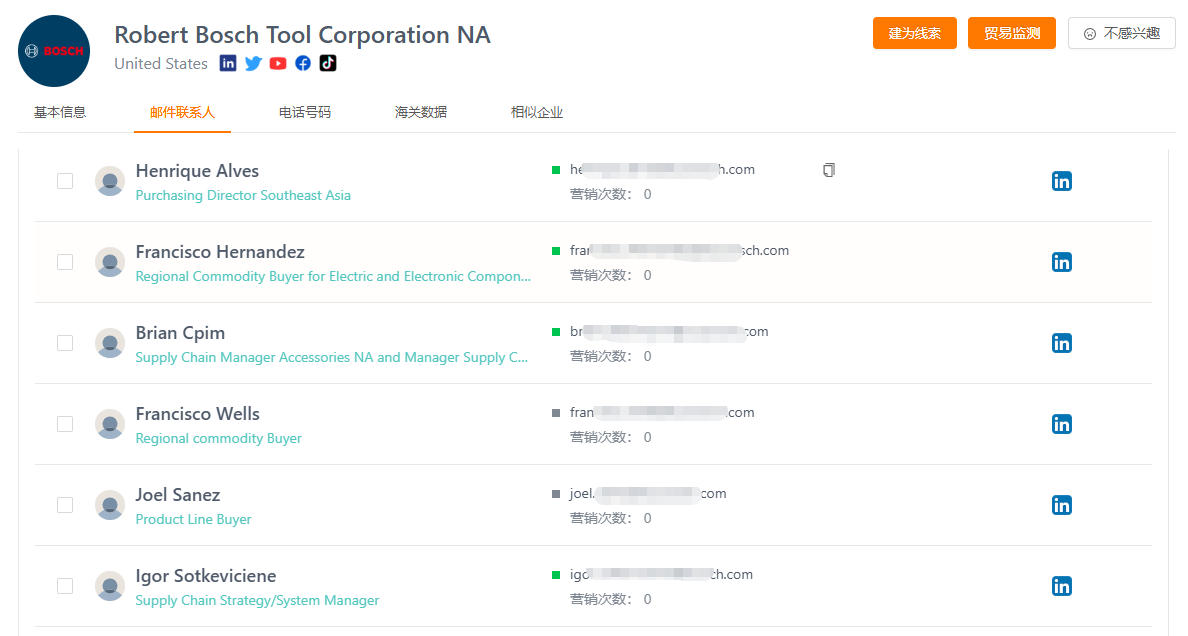Click Brian Cpim's blurred email address
The height and width of the screenshot is (636, 1188).
click(x=669, y=332)
